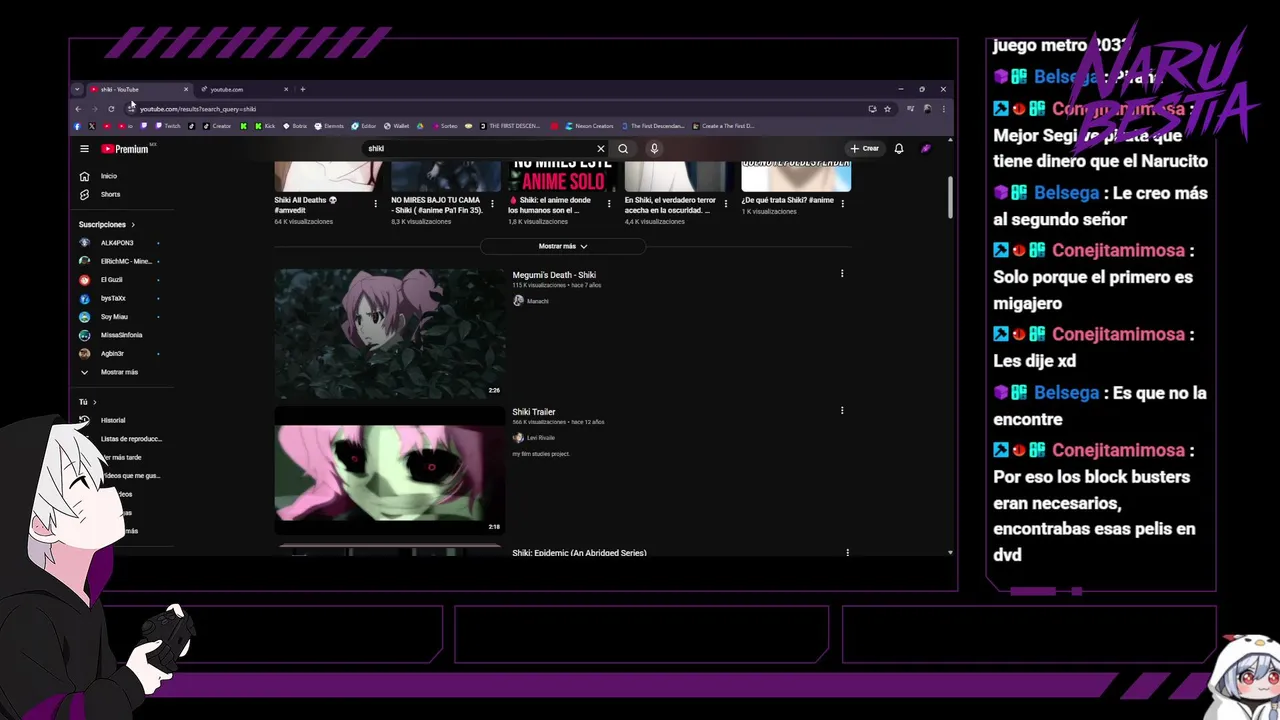Expand the Suscripciones section chevron

point(133,225)
